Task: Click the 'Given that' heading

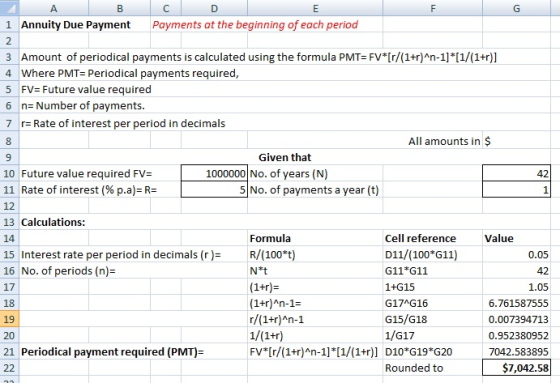Action: click(285, 157)
